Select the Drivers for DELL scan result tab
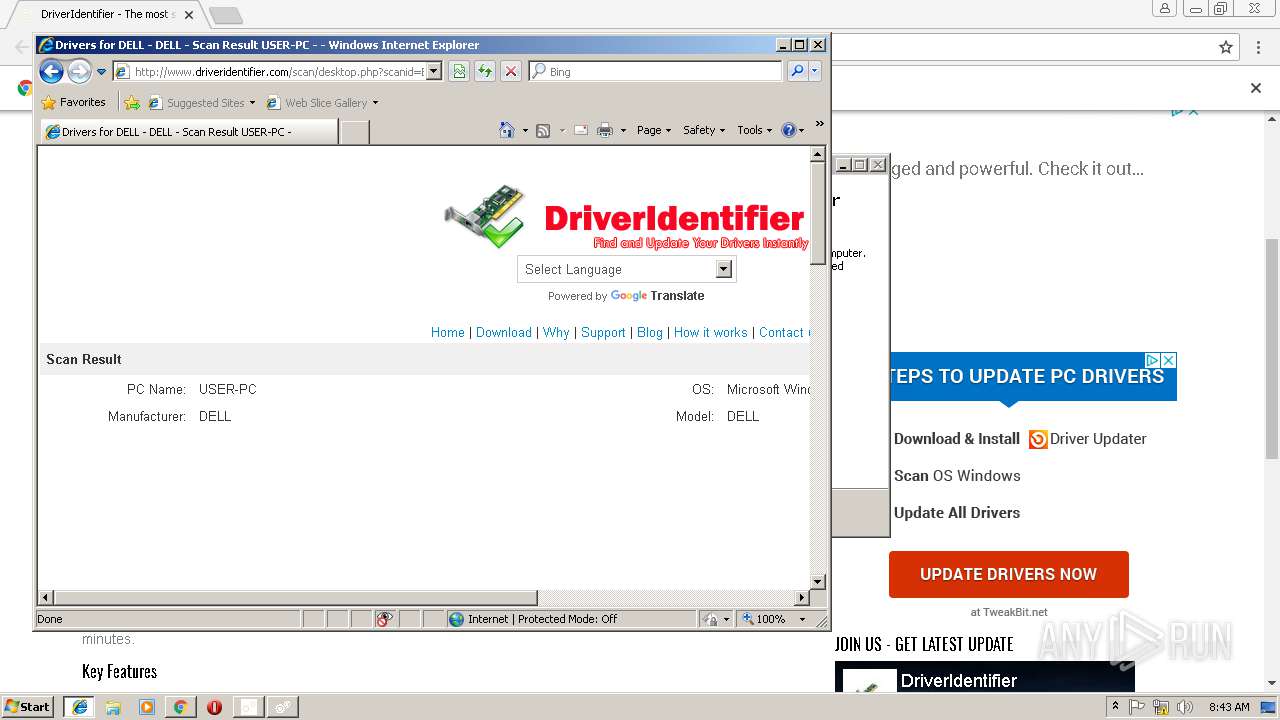 (x=190, y=131)
